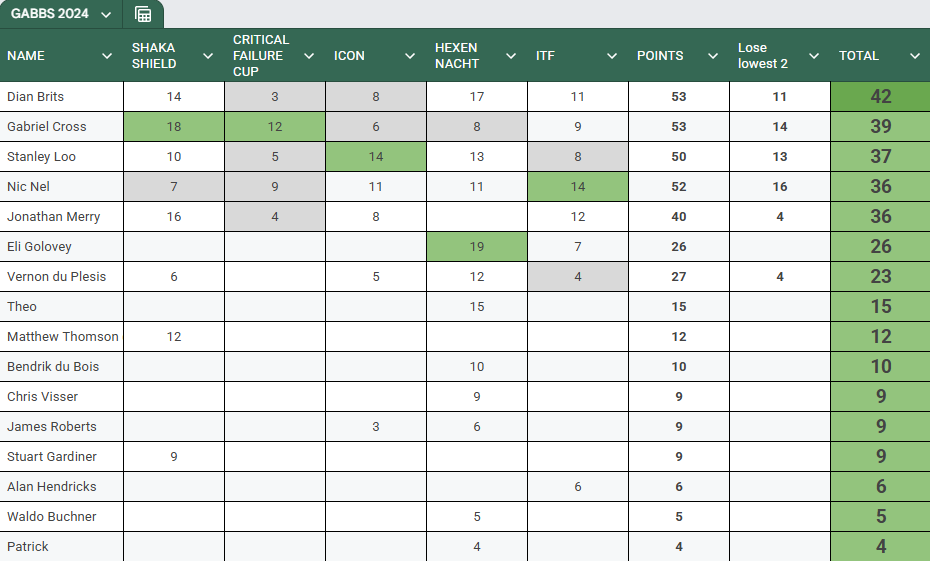Screen dimensions: 930x561
Task: Select the Matthew Thomson name cell
Action: pos(62,337)
